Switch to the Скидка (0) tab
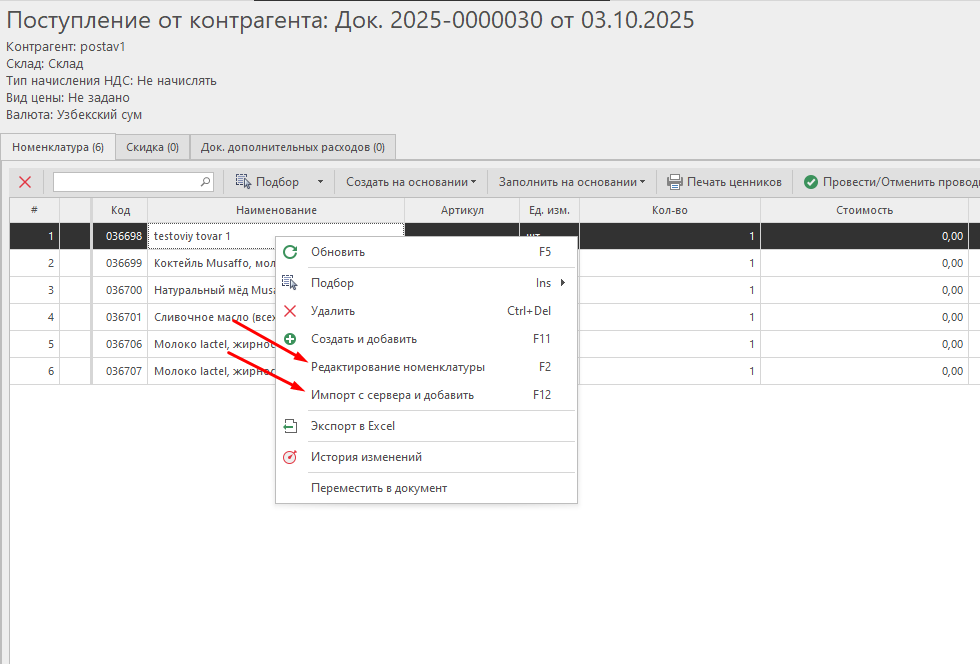Image resolution: width=980 pixels, height=664 pixels. coord(152,147)
